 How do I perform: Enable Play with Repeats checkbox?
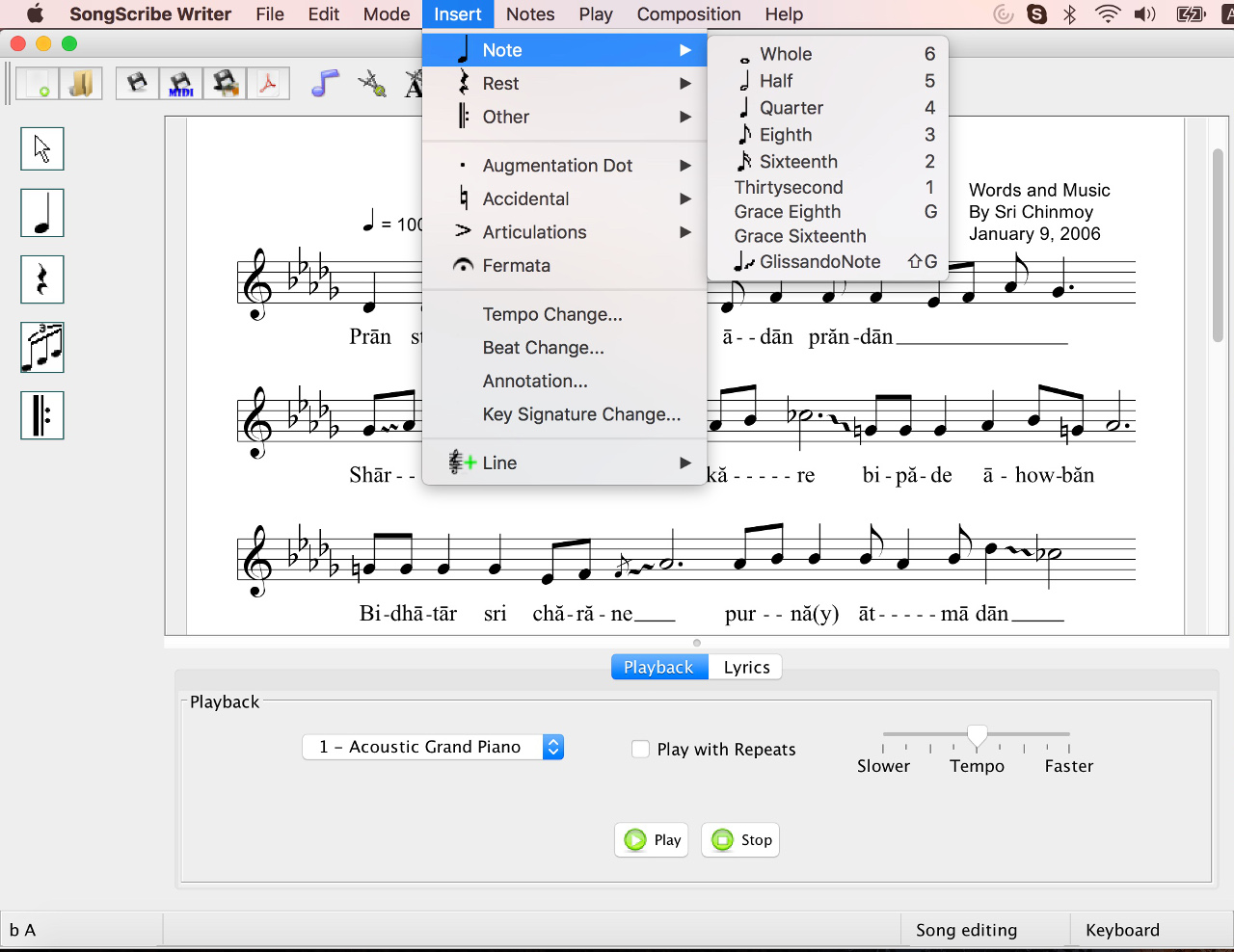coord(640,749)
